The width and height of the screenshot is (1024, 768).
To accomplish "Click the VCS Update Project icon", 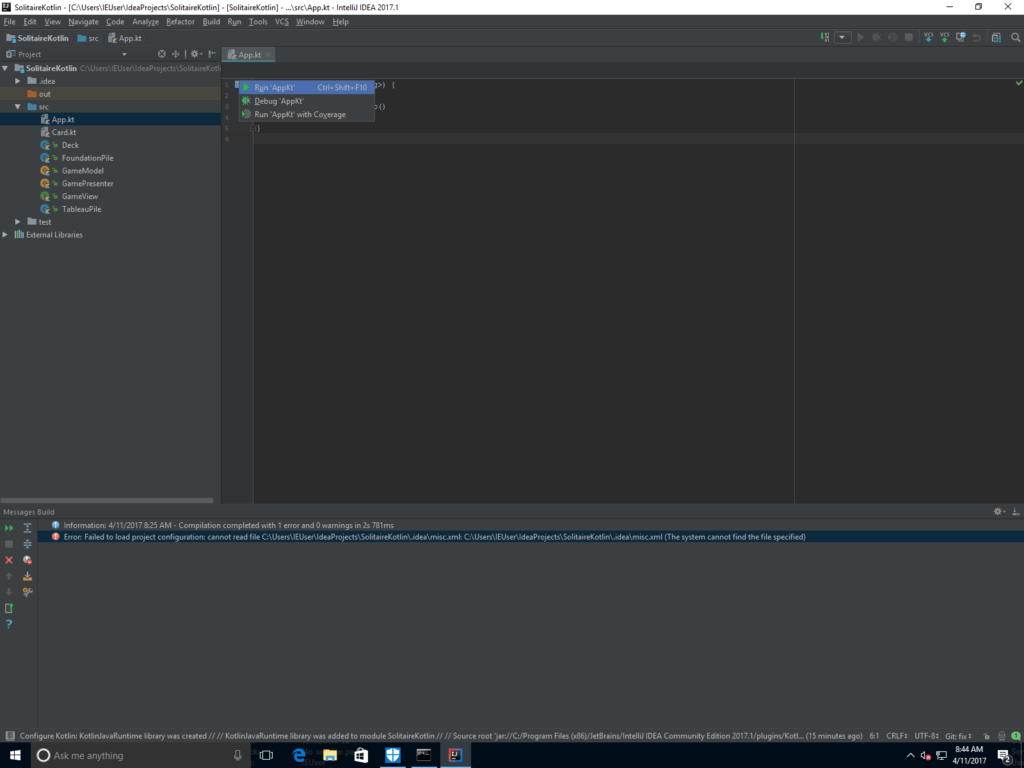I will click(x=928, y=38).
